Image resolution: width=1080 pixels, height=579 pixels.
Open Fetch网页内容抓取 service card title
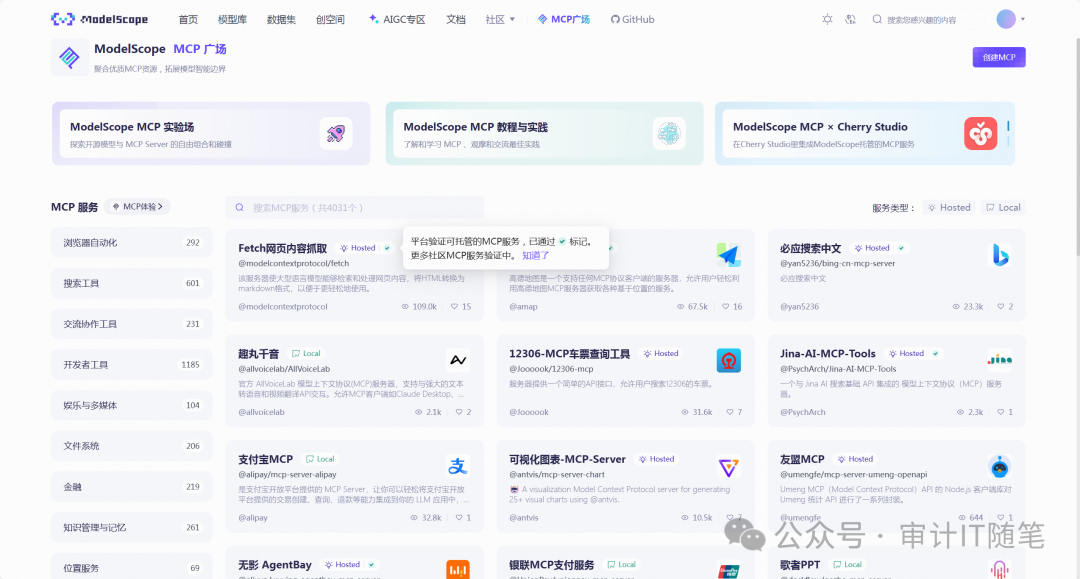tap(282, 248)
